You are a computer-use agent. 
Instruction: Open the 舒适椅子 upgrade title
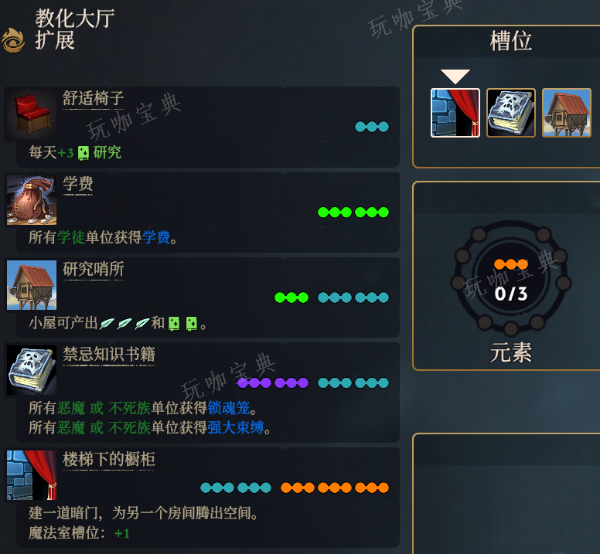tap(93, 98)
